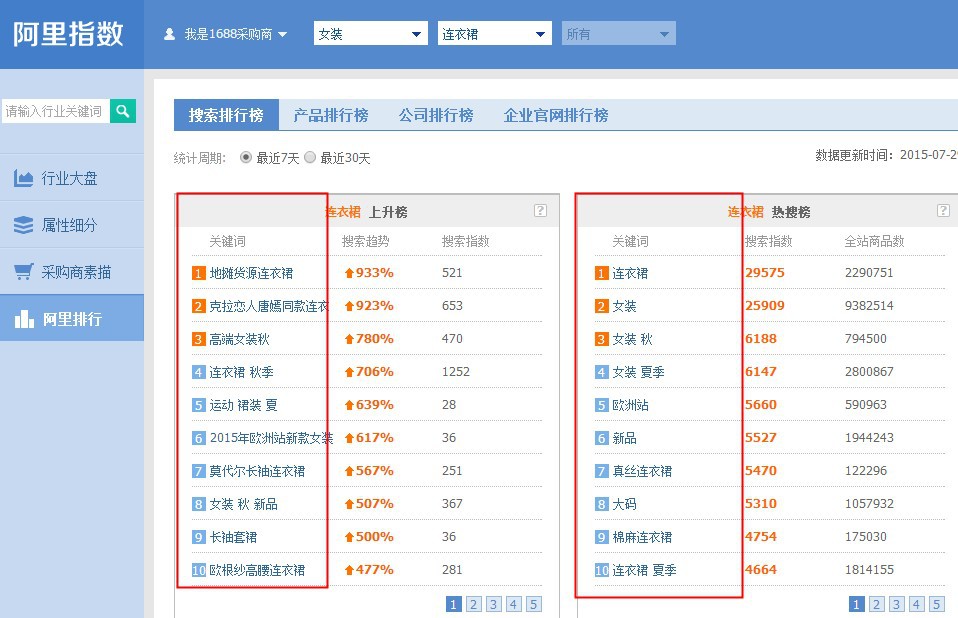
Task: Go to page 3 of 上升榜
Action: (x=493, y=605)
